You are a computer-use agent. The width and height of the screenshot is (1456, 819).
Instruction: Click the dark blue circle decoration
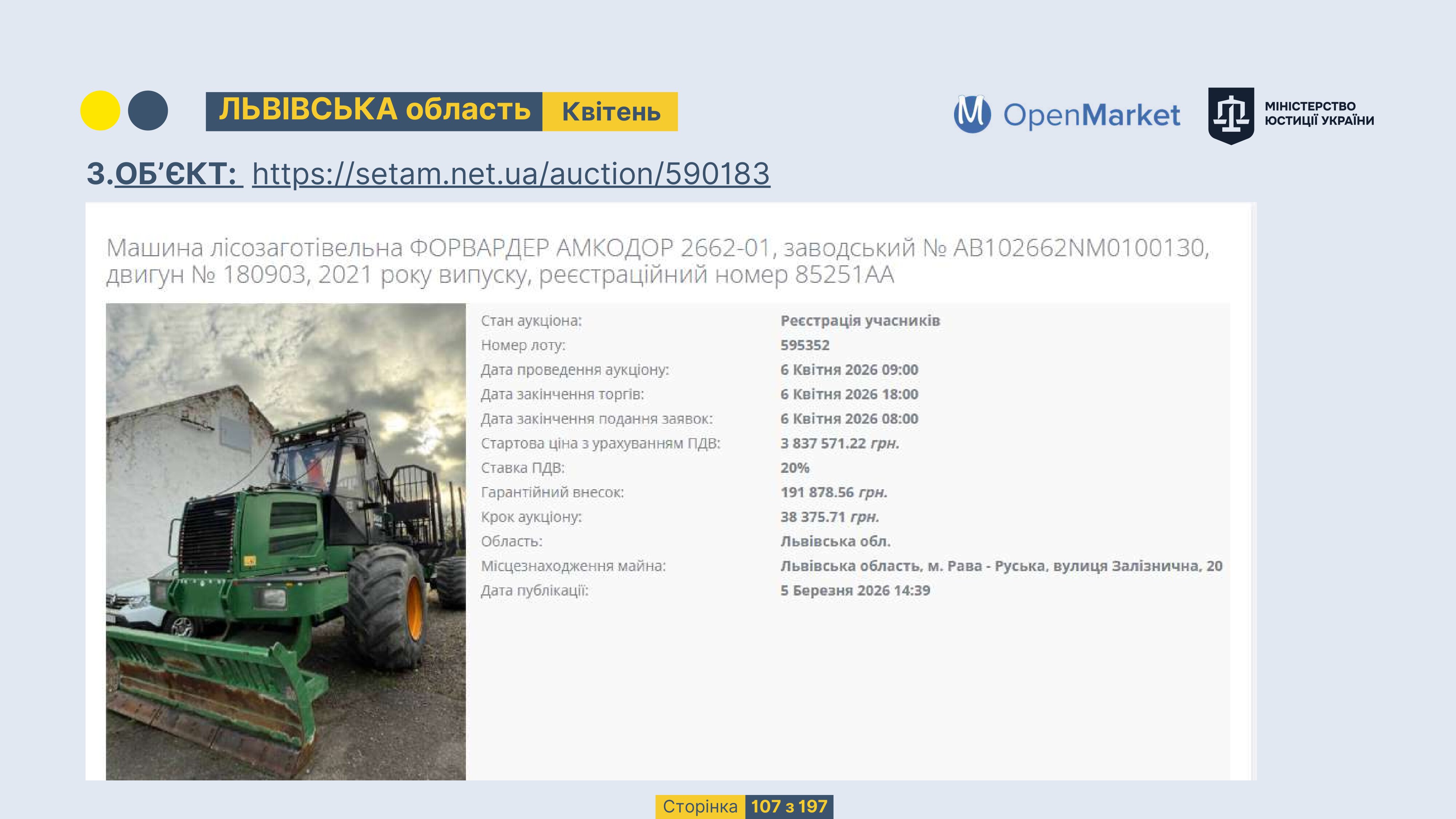(147, 111)
